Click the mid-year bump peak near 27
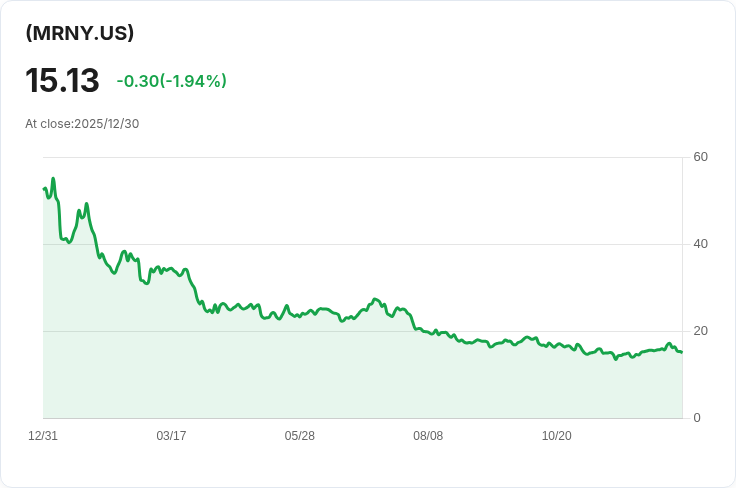This screenshot has height=488, width=736. tap(375, 299)
